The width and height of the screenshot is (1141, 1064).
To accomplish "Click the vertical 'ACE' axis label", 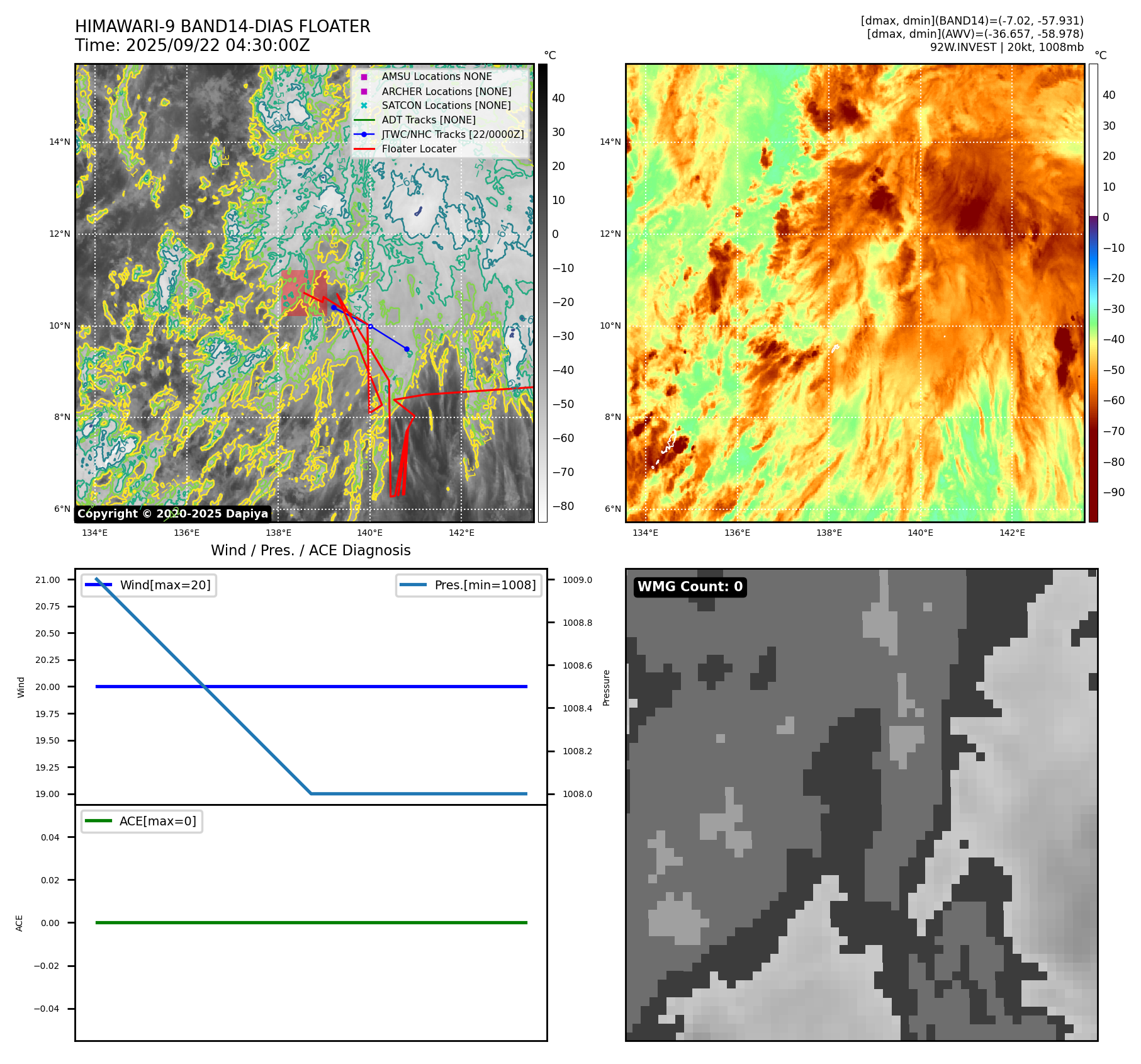I will (x=20, y=923).
